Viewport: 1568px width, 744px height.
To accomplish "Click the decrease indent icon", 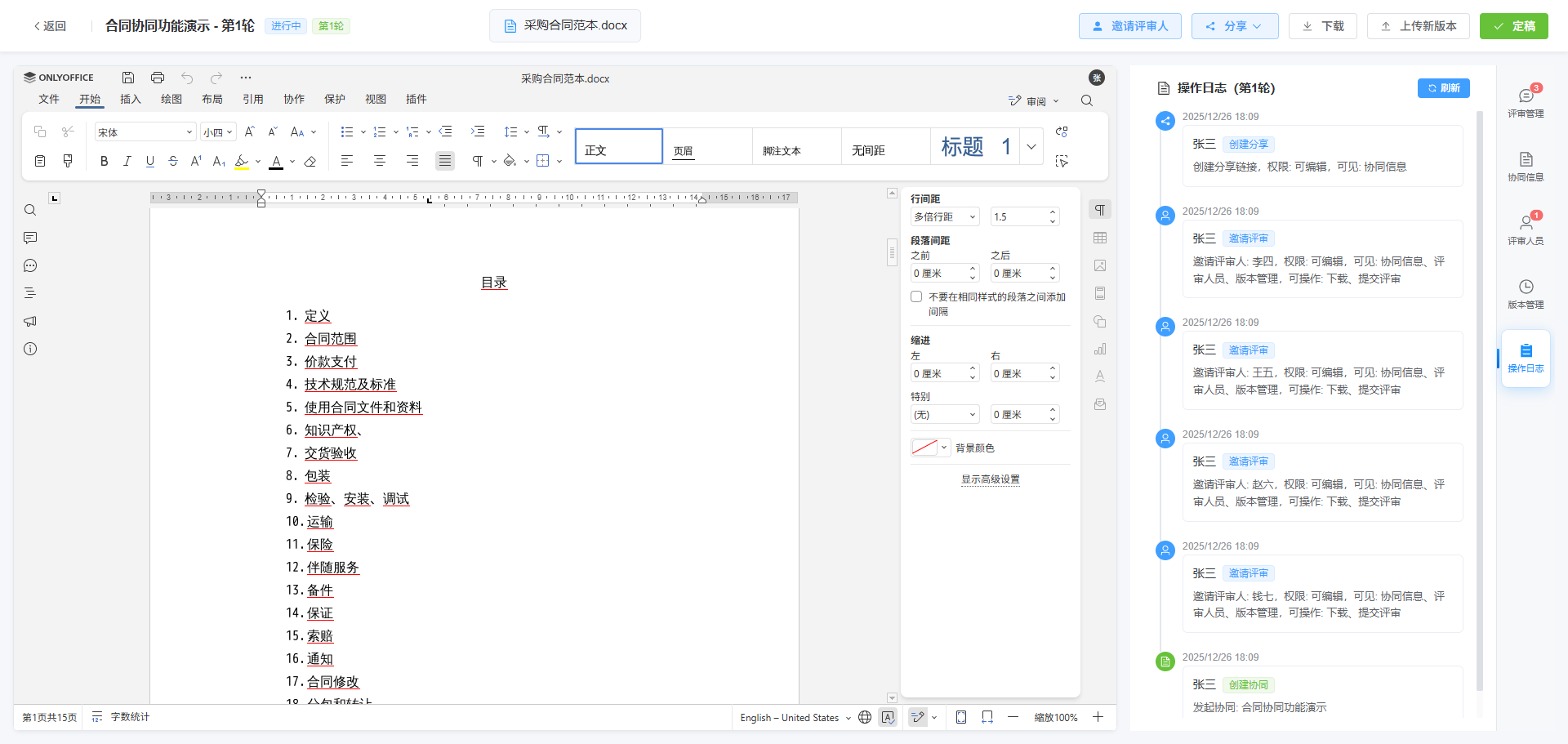I will point(445,131).
